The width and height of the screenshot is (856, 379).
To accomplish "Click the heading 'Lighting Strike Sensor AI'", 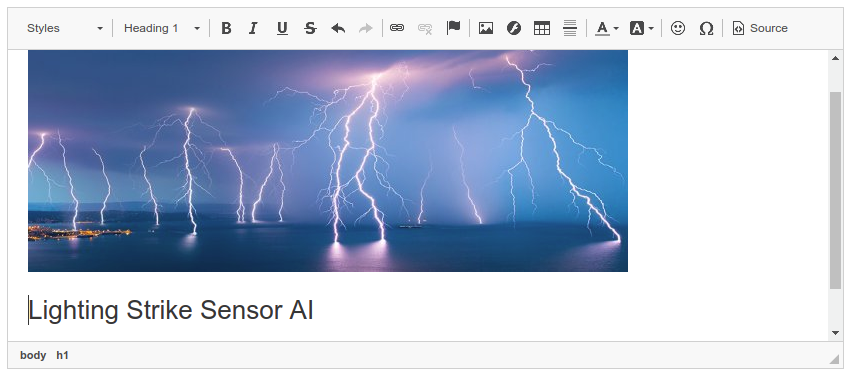I will tap(171, 310).
